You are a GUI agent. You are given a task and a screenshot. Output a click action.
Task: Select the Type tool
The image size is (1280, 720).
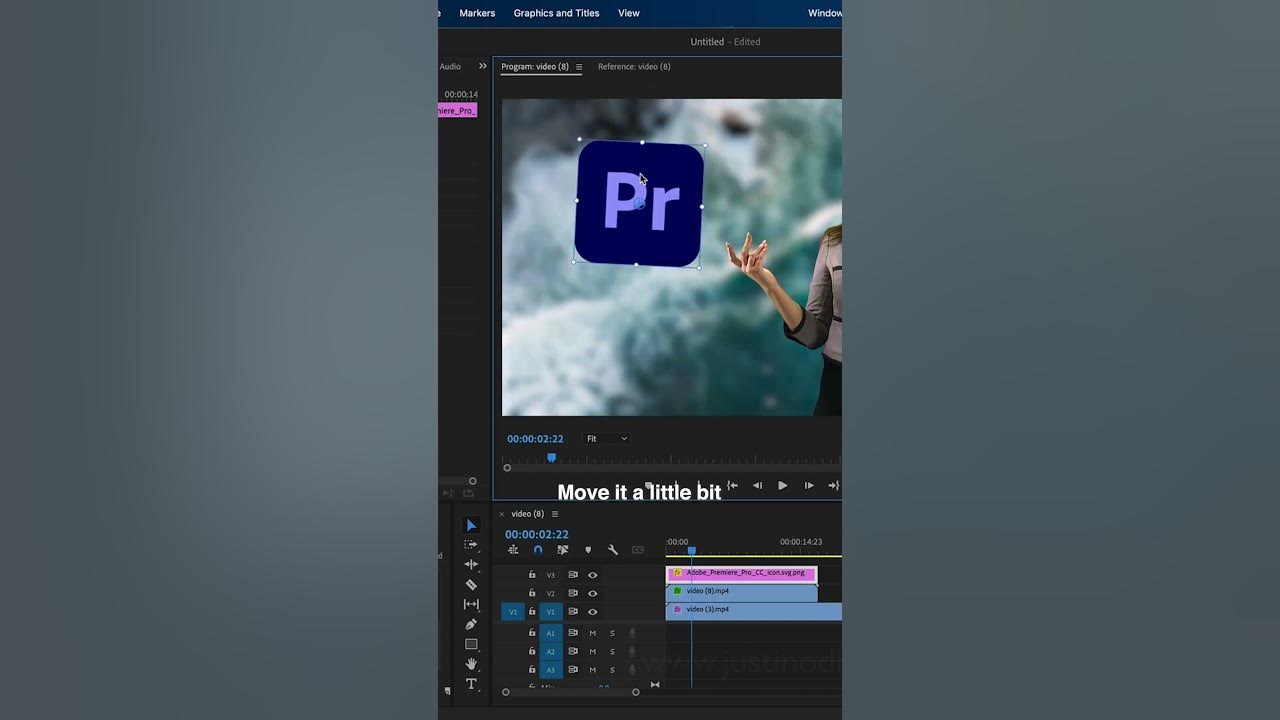[x=471, y=684]
